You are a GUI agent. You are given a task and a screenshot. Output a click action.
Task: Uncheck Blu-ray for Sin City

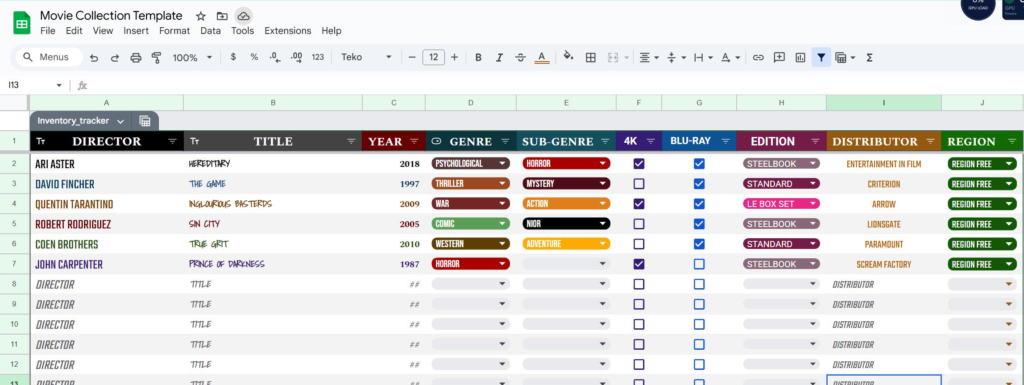point(699,224)
